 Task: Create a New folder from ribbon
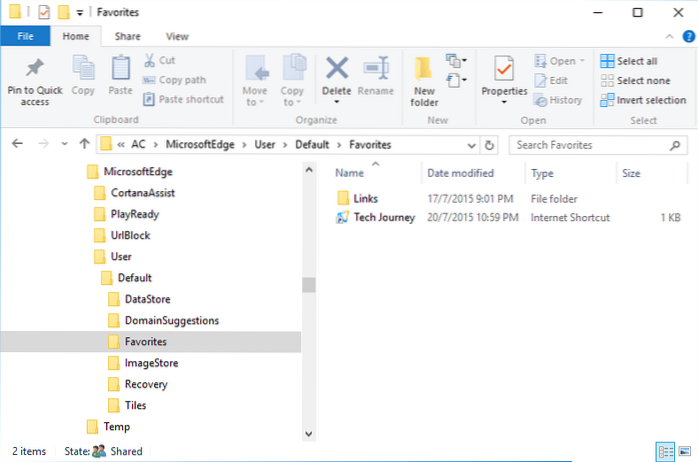click(424, 78)
